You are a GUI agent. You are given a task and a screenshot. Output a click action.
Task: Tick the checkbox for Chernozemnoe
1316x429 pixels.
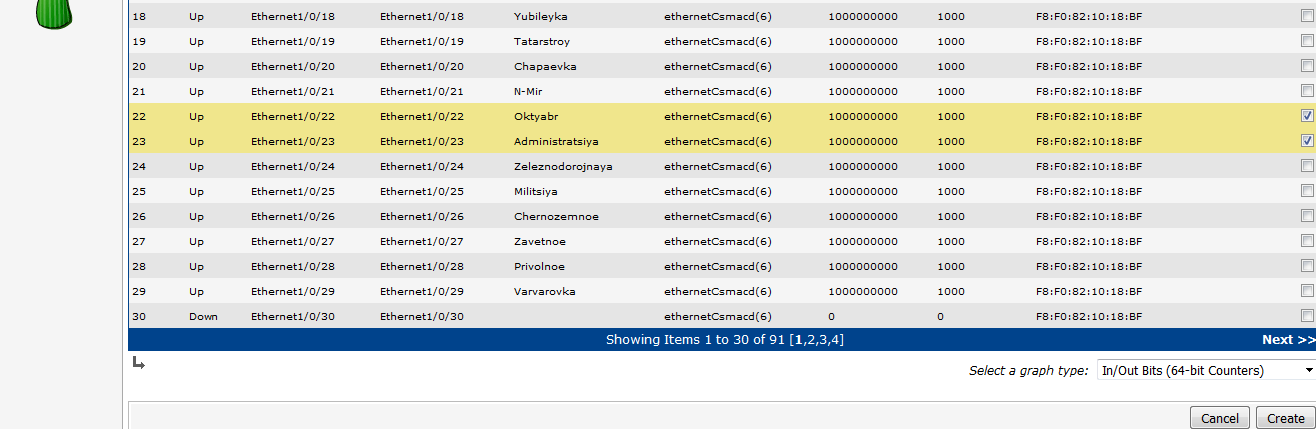1307,216
